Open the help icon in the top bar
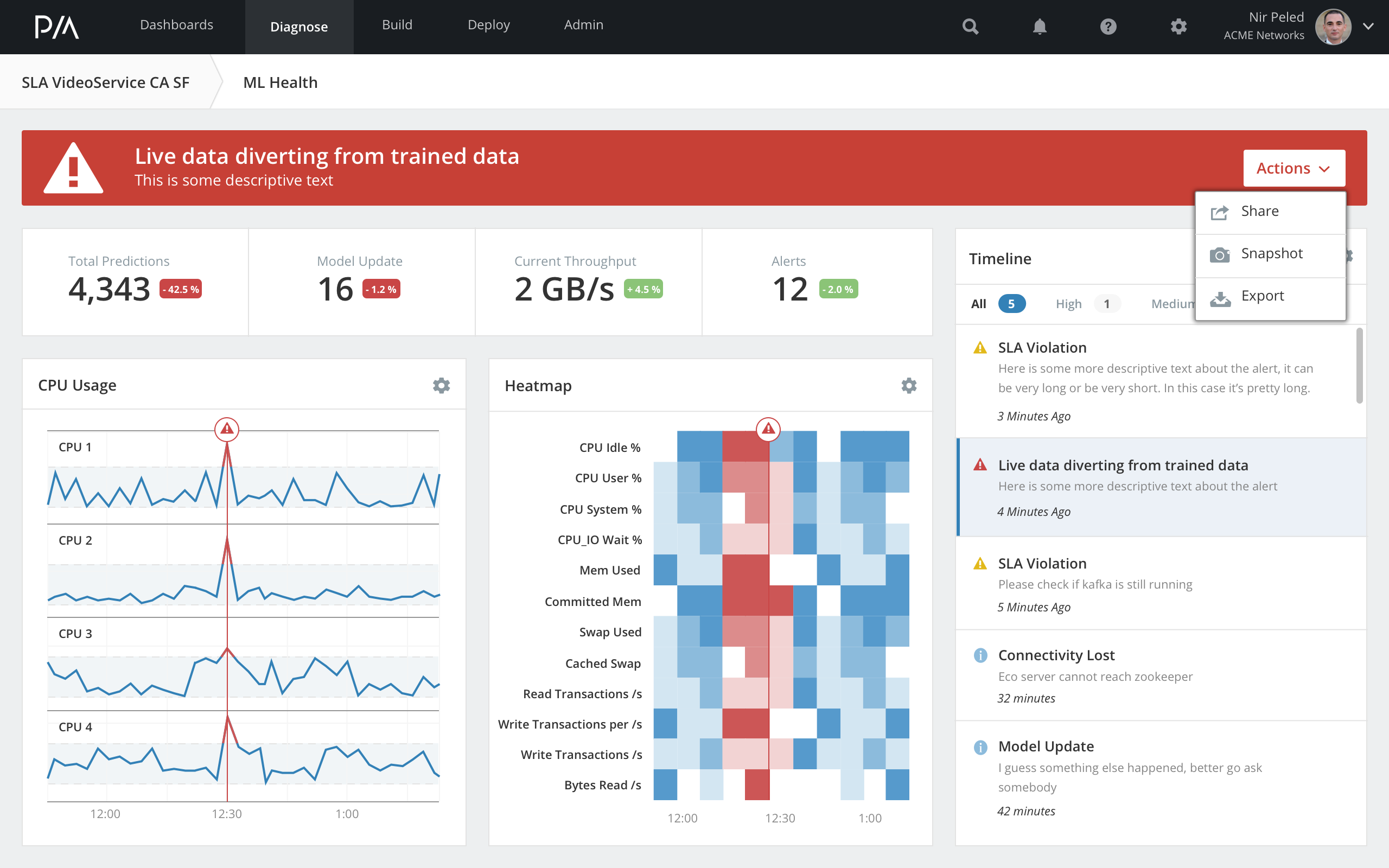Image resolution: width=1389 pixels, height=868 pixels. pos(1108,27)
